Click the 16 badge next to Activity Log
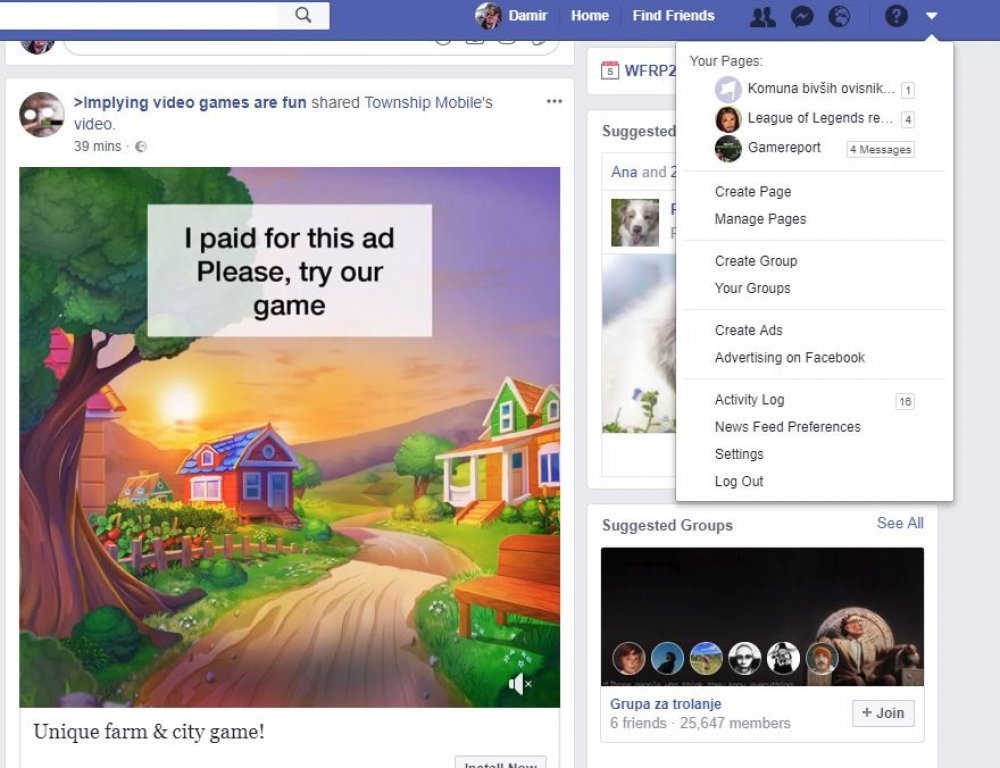The width and height of the screenshot is (1000, 768). tap(904, 401)
